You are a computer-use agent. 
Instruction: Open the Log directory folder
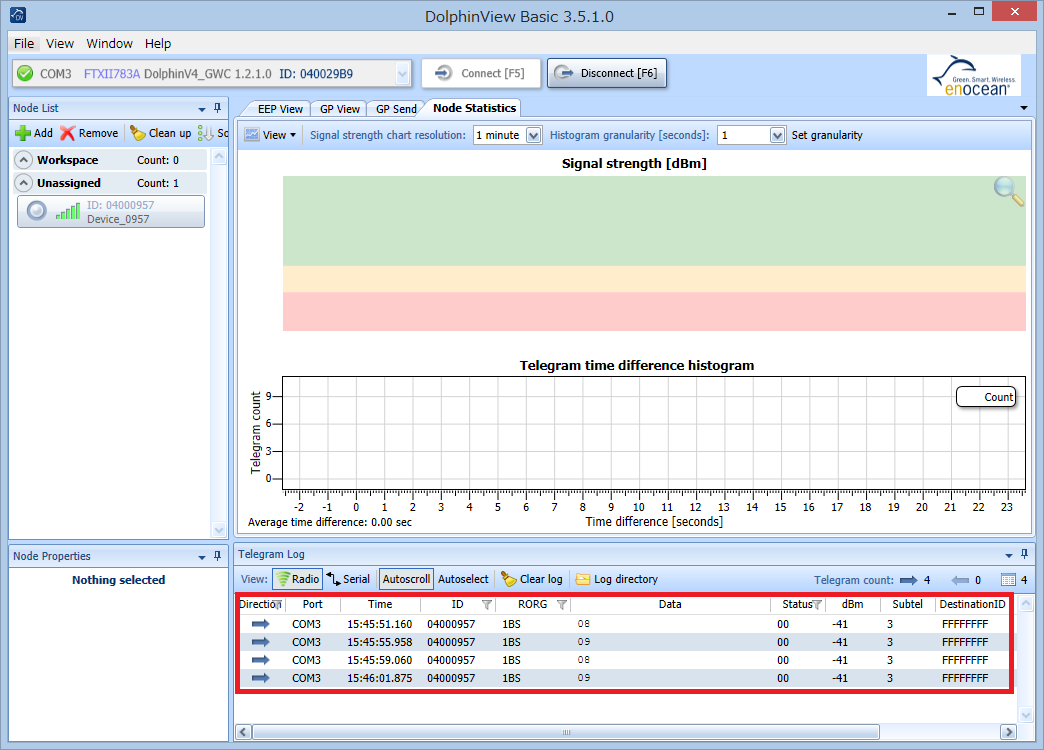click(617, 579)
